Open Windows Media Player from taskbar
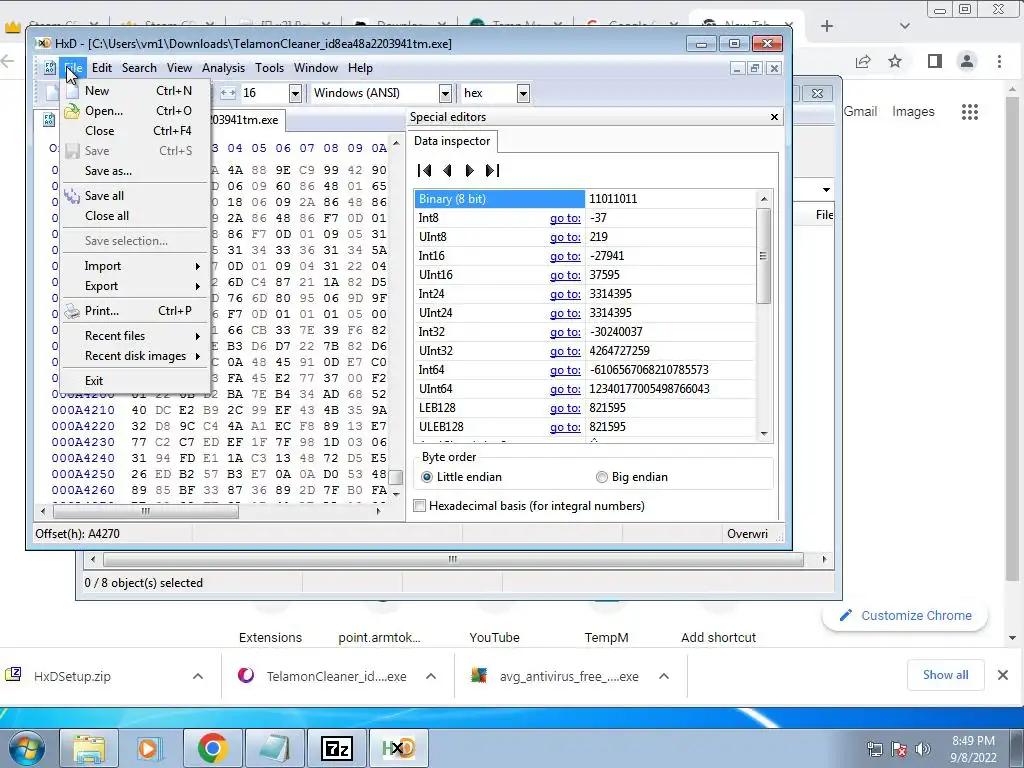 point(150,748)
